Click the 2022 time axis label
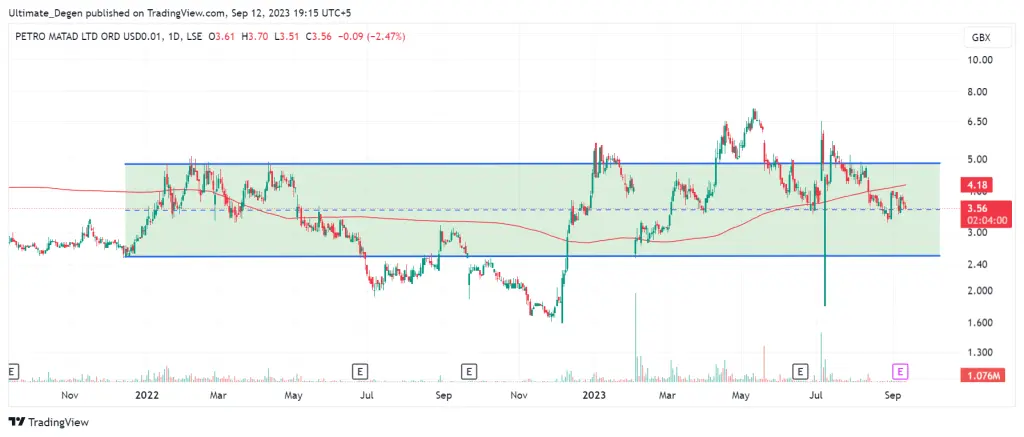The width and height of the screenshot is (1024, 437). [148, 395]
